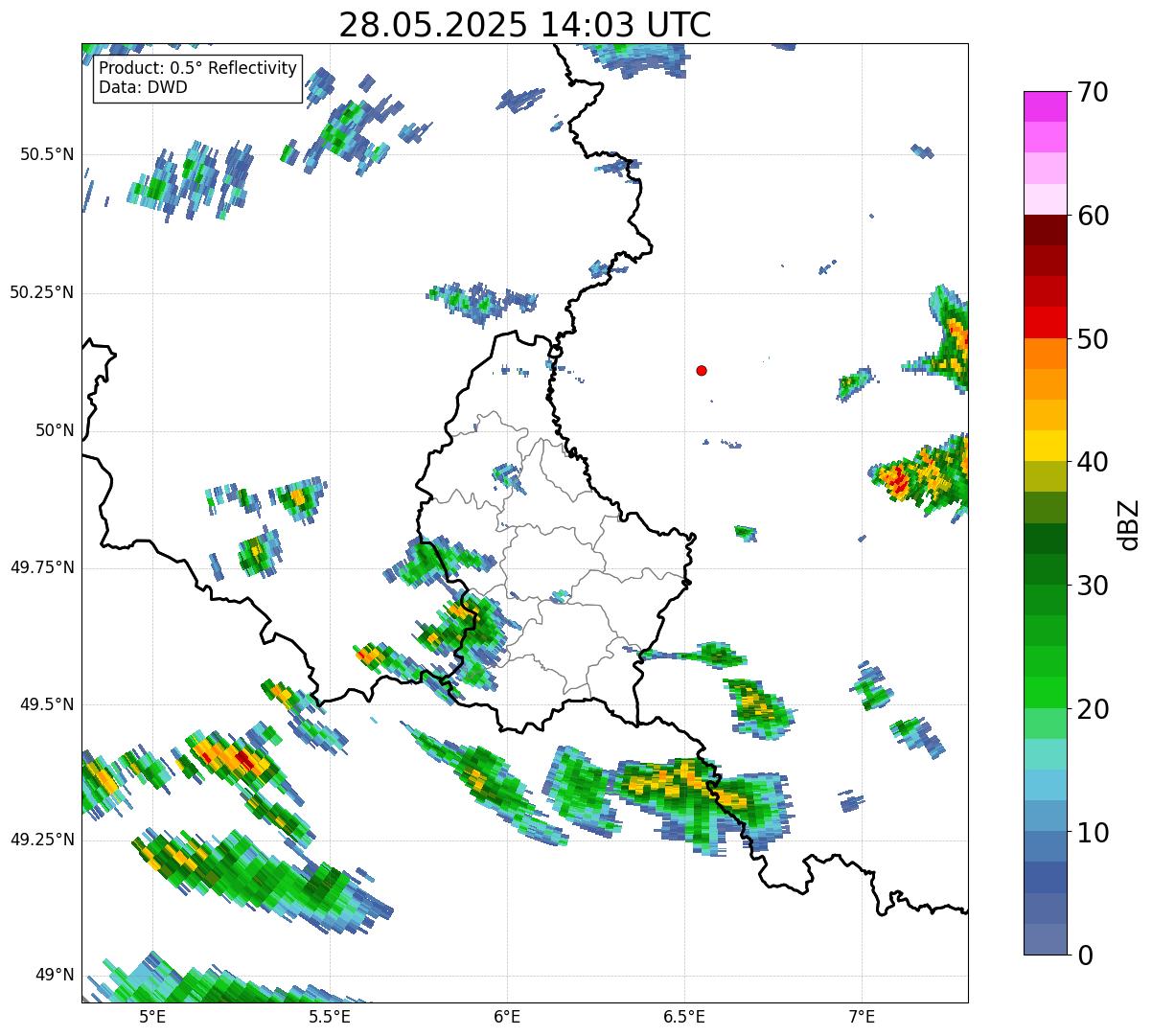The height and width of the screenshot is (1036, 1152).
Task: Click the 'dBZ' colorbar axis label
Action: 1130,523
